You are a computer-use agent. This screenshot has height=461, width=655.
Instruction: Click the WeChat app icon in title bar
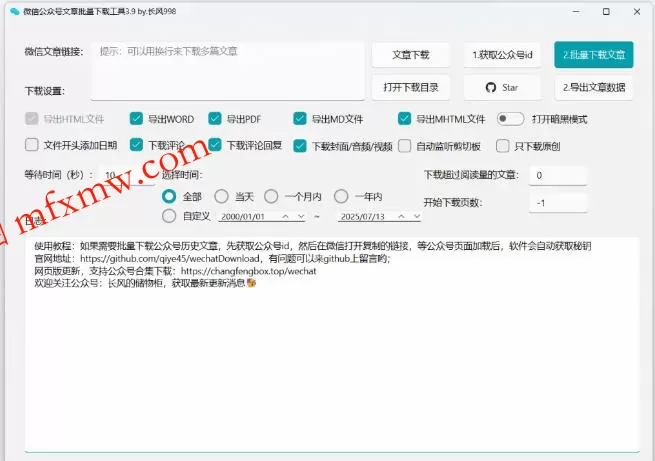pos(15,12)
